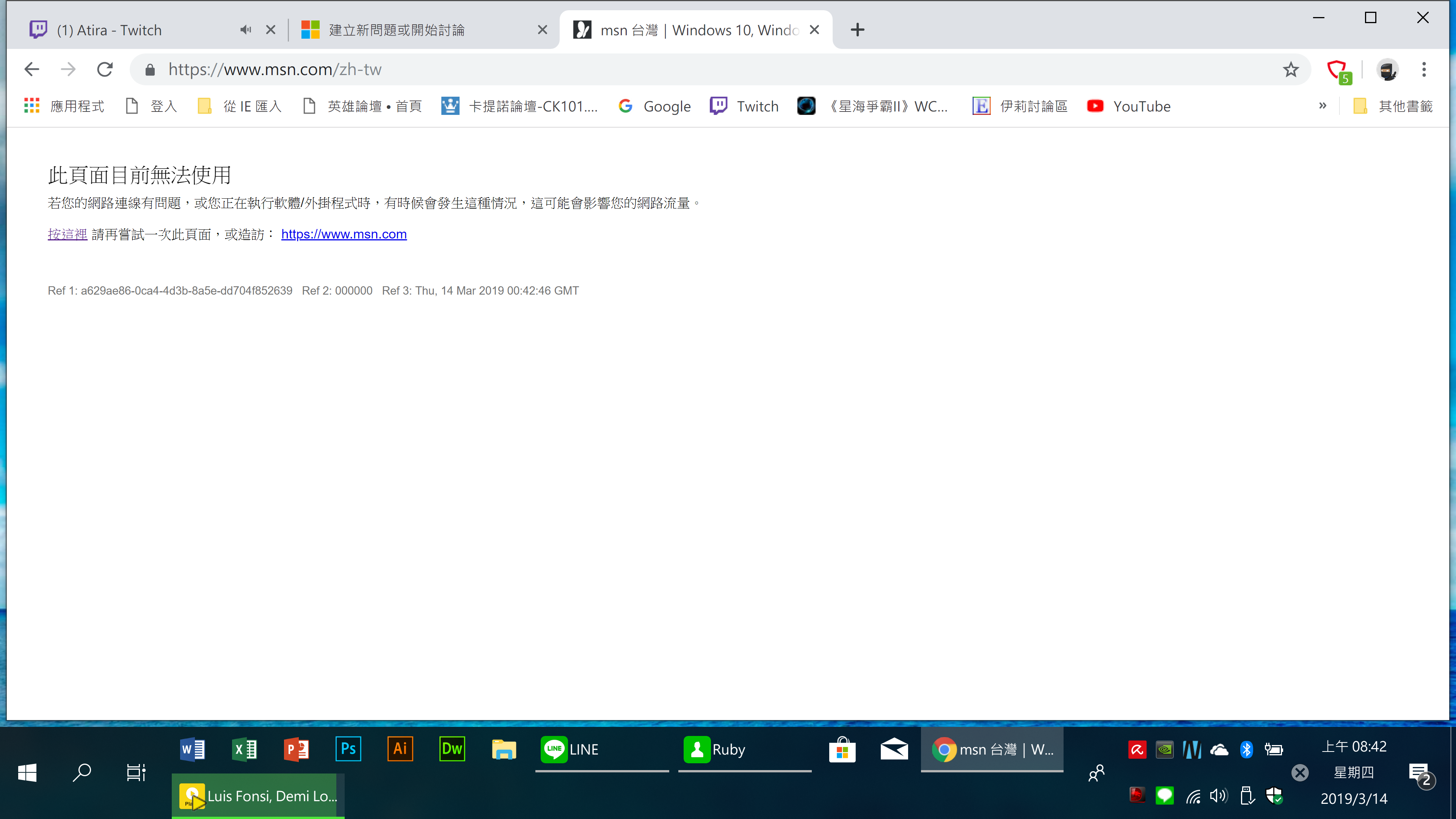Open a new browser tab
Image resolution: width=1456 pixels, height=819 pixels.
tap(857, 30)
